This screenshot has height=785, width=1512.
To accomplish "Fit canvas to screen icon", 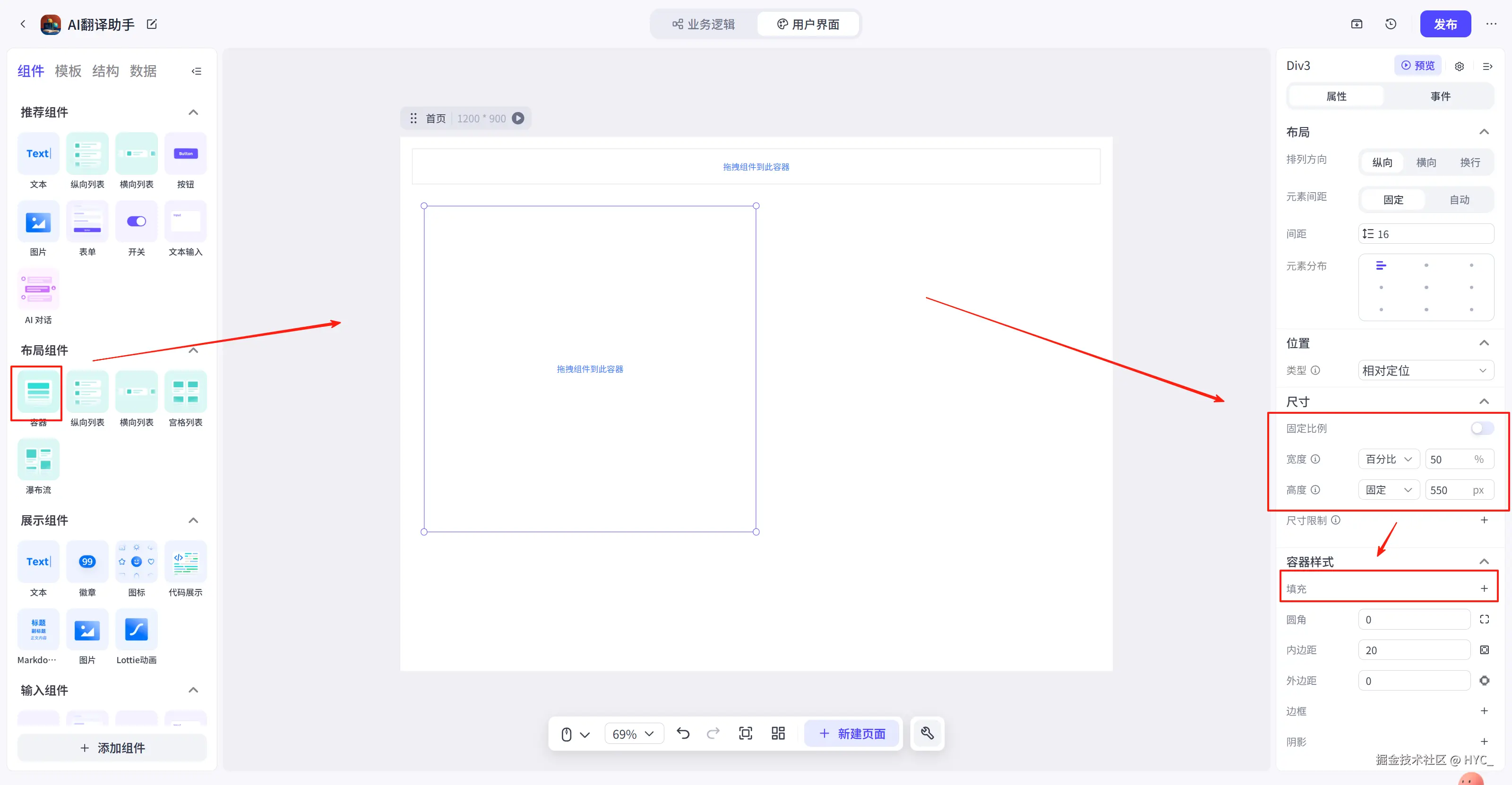I will (746, 734).
